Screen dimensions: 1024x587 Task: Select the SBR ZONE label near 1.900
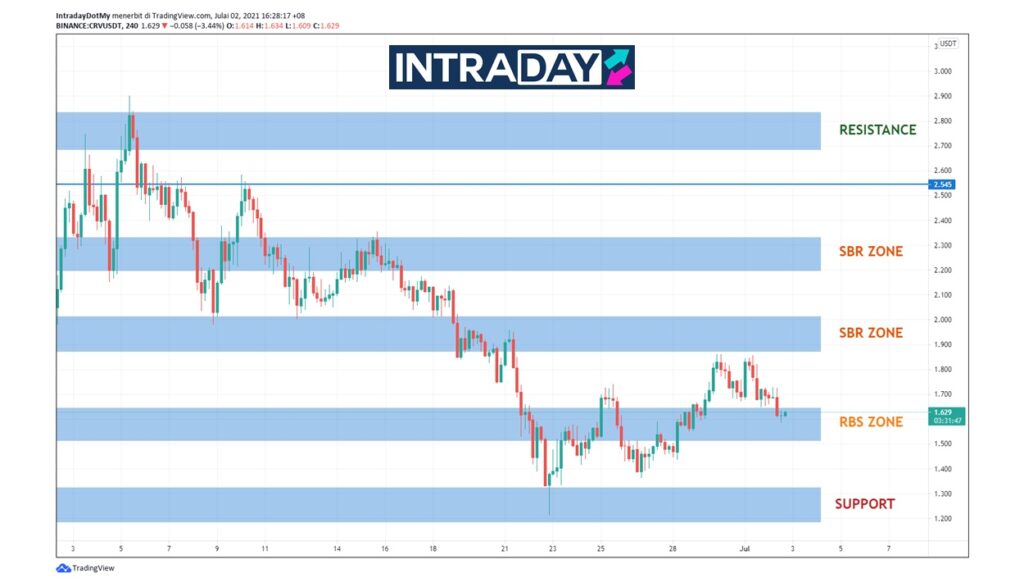(870, 332)
